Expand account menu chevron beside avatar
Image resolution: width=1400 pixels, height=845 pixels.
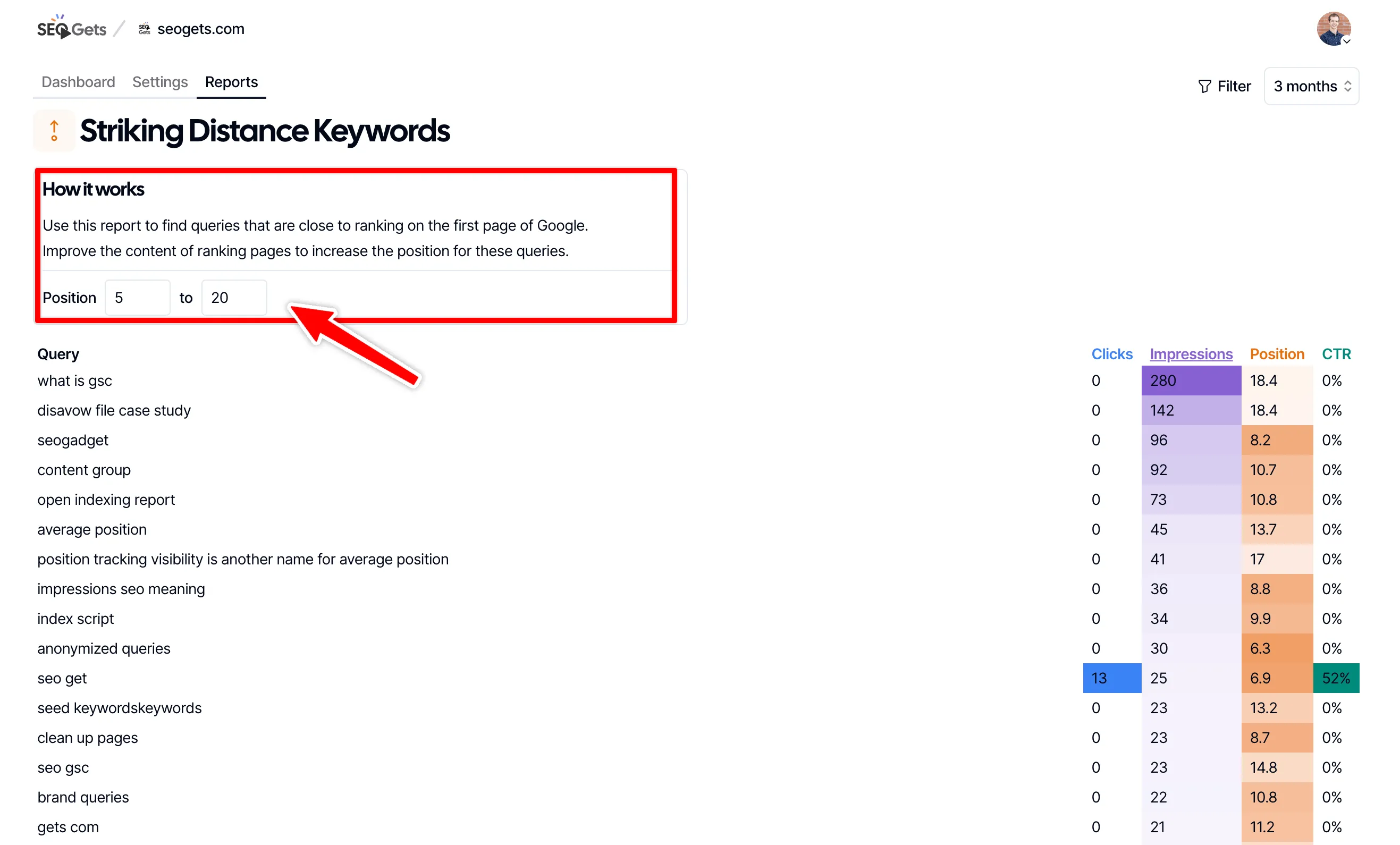point(1346,41)
